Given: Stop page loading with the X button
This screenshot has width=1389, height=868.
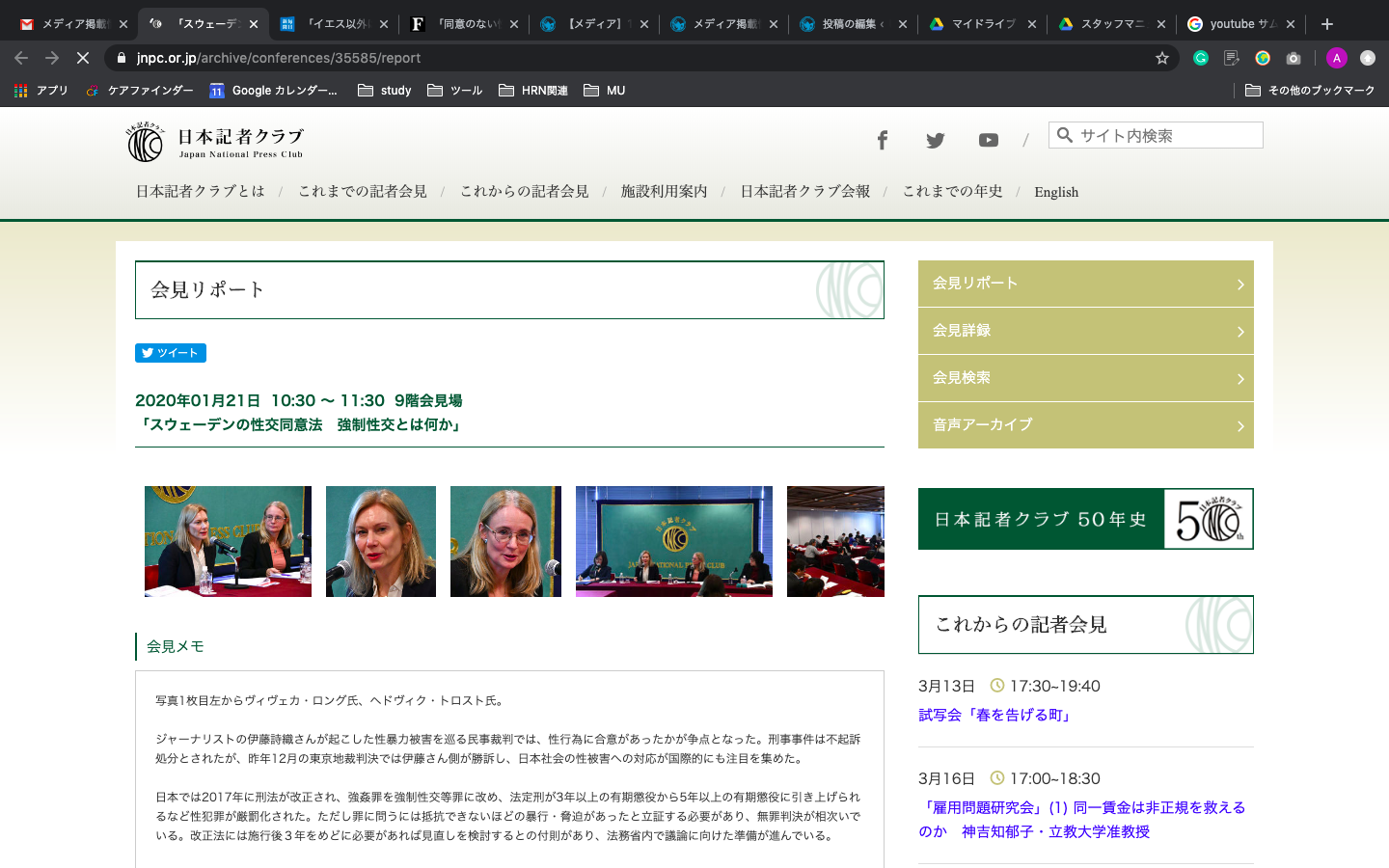Looking at the screenshot, I should click(x=83, y=58).
